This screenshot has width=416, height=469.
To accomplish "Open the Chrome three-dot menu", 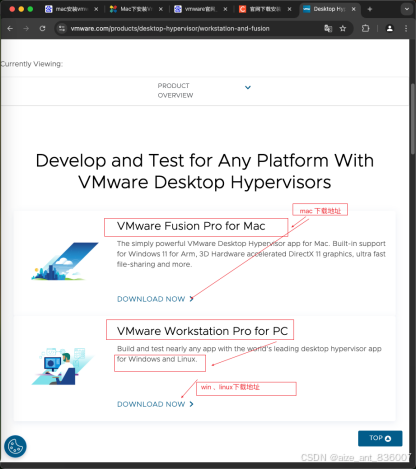I will [x=406, y=29].
